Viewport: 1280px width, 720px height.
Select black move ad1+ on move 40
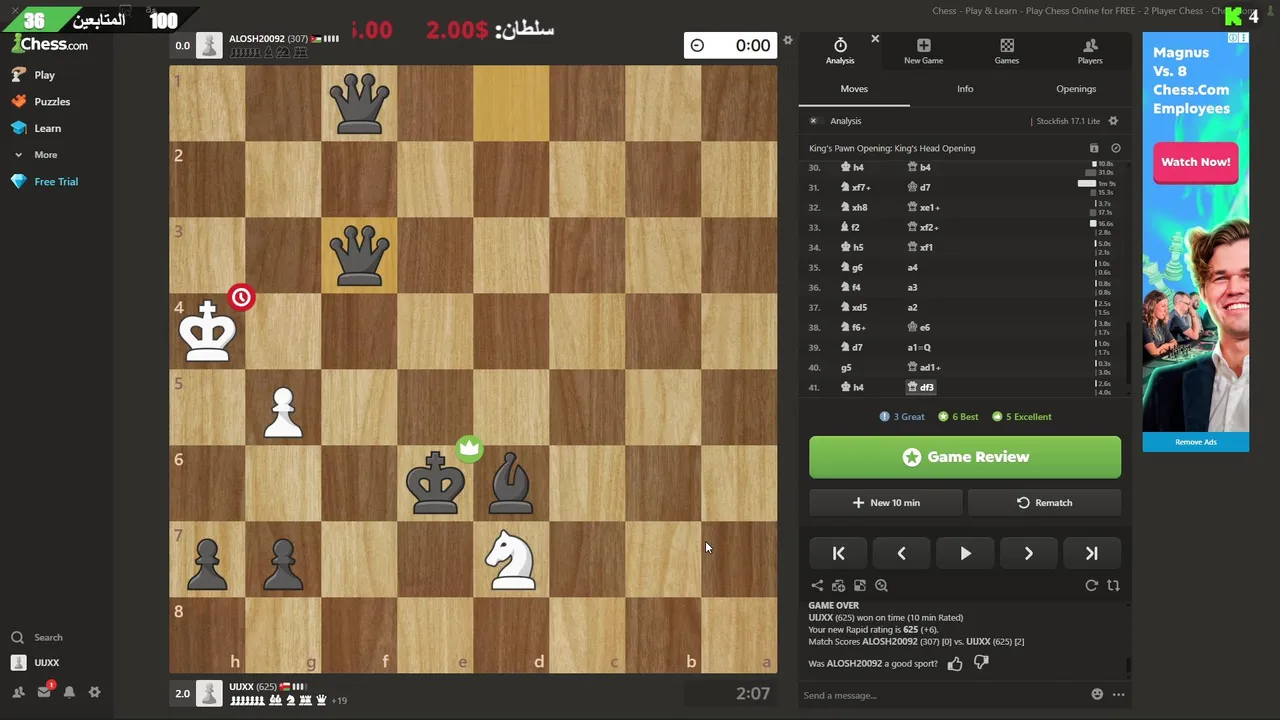click(x=924, y=367)
